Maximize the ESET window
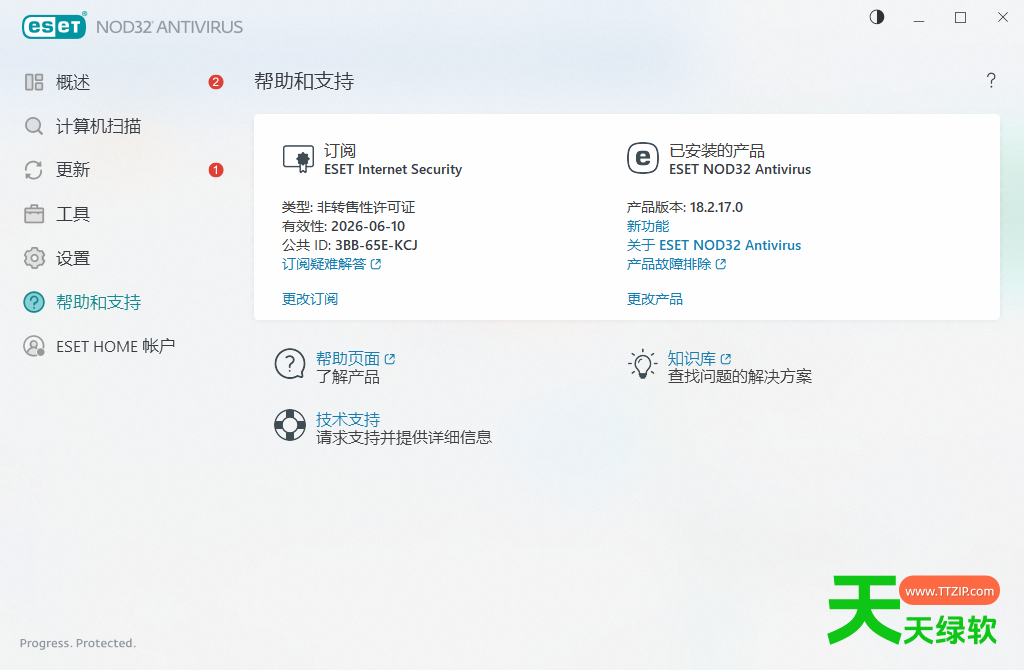The image size is (1024, 670). 960,18
